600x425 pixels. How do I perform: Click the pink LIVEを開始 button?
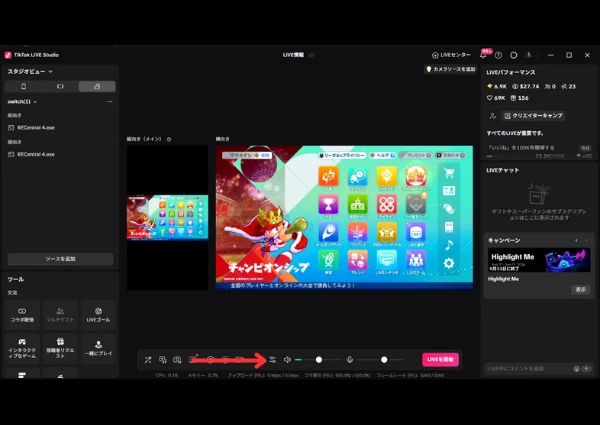440,360
